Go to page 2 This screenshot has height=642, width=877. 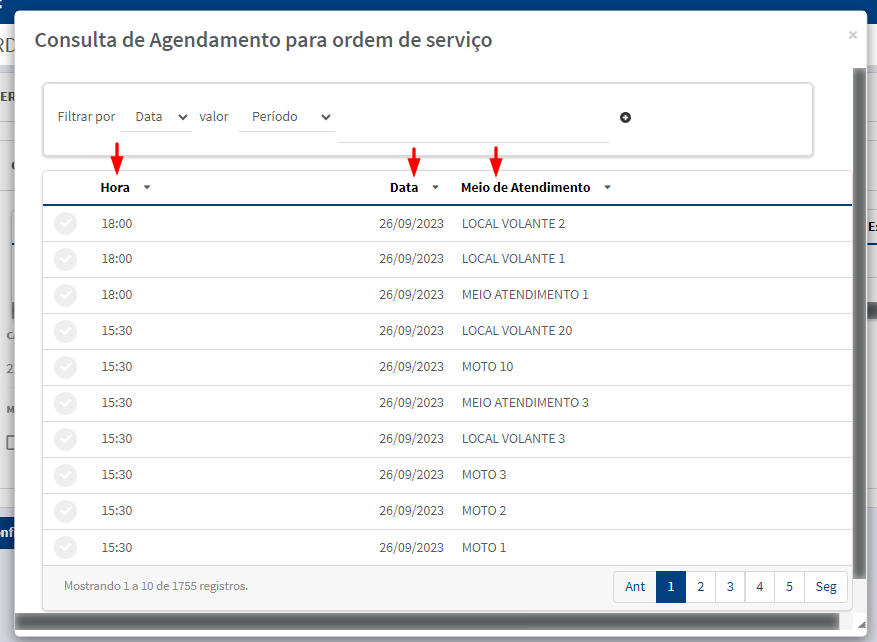[x=700, y=587]
